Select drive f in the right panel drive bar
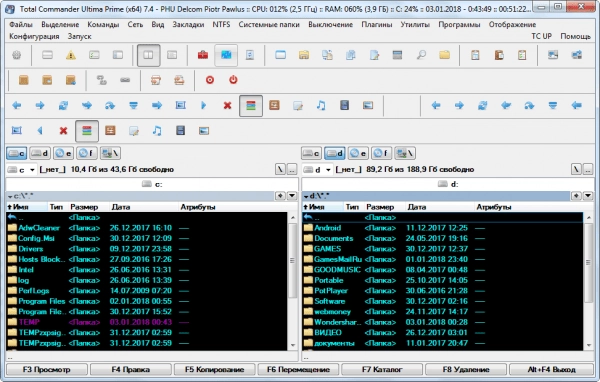This screenshot has height=382, width=600. click(x=382, y=153)
